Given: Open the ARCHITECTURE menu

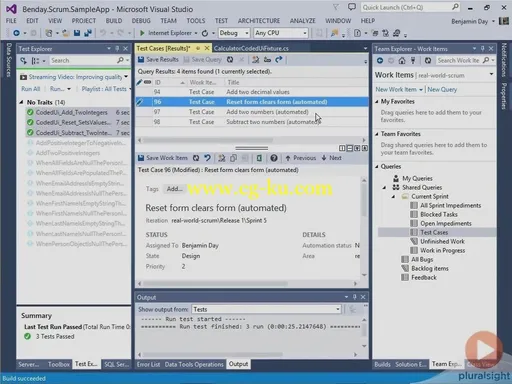Looking at the screenshot, I should click(x=259, y=21).
